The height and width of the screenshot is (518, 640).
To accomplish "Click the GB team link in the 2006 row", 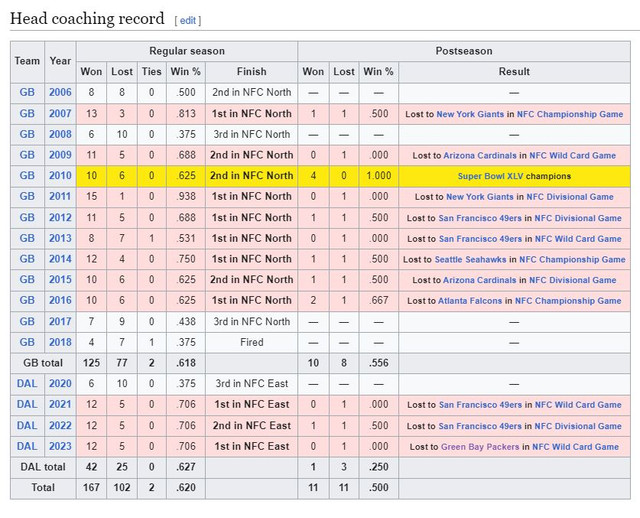I will [x=27, y=93].
